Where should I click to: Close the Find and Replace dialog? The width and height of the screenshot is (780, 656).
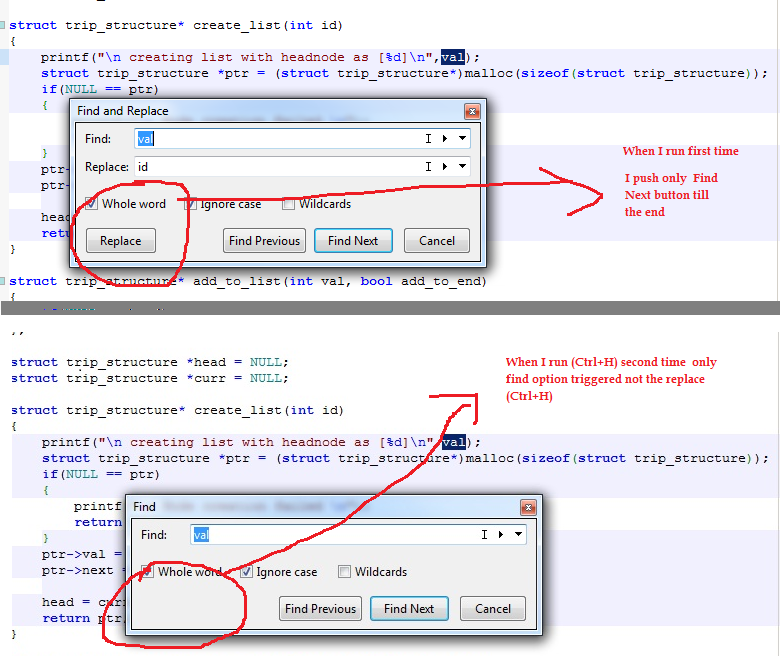click(x=471, y=111)
